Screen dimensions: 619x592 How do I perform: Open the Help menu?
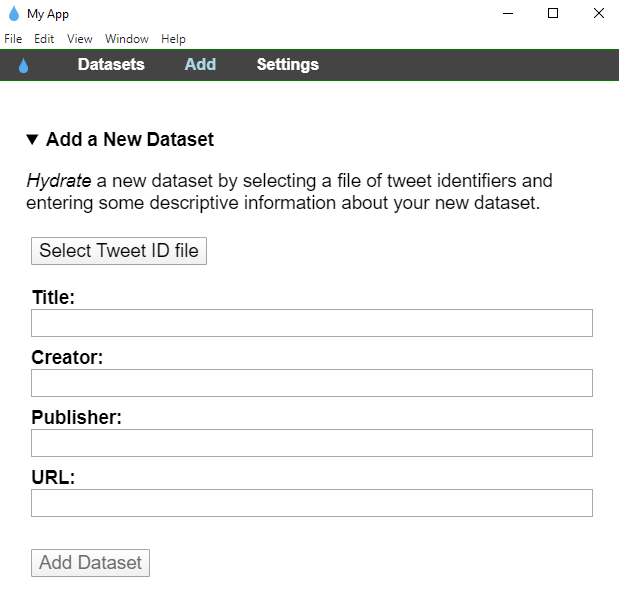pyautogui.click(x=173, y=39)
